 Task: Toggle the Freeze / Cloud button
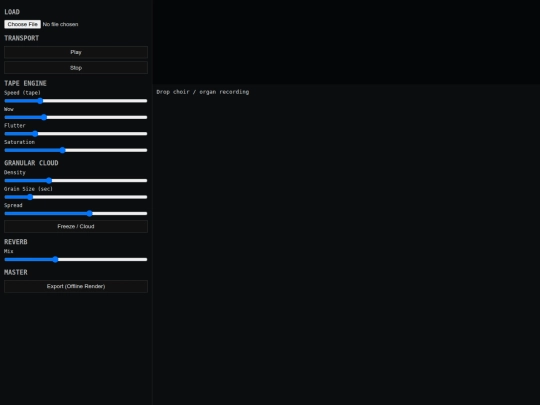76,227
